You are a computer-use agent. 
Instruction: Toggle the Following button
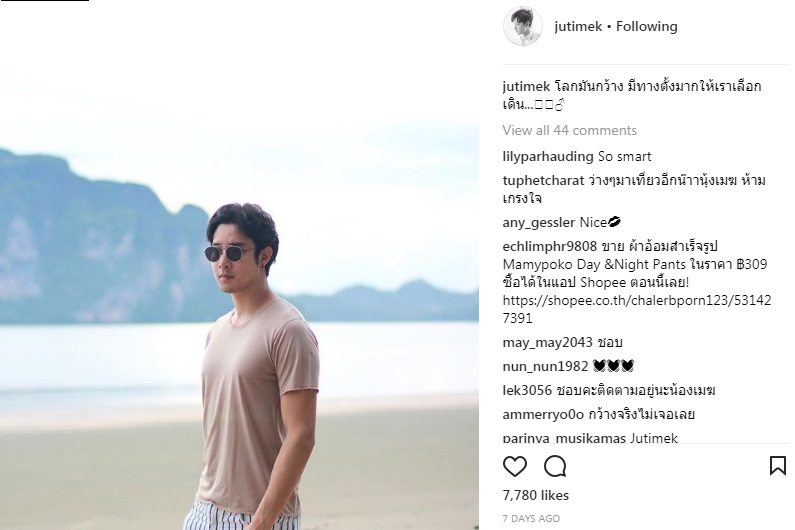[x=646, y=26]
